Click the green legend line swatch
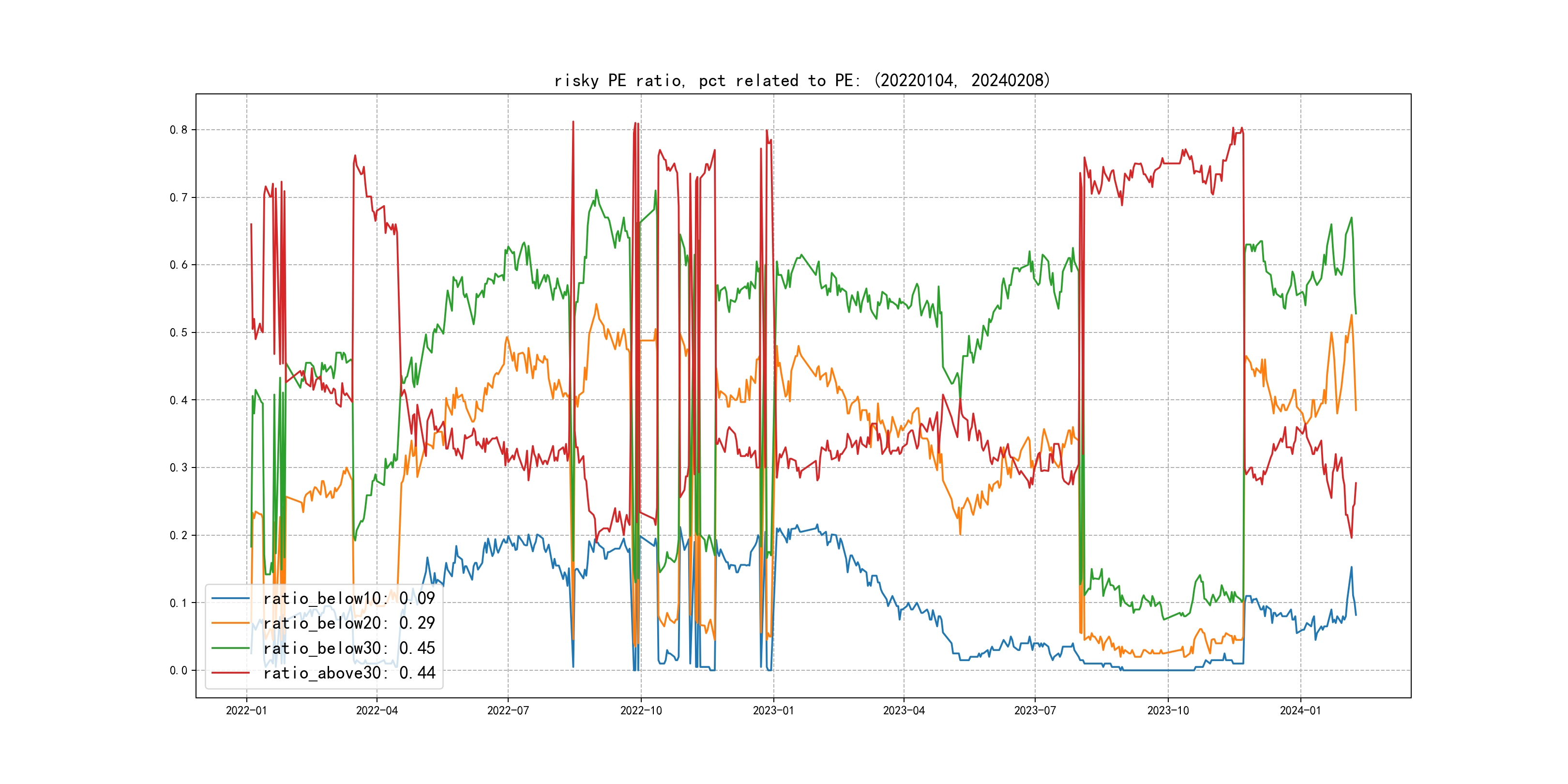Screen dimensions: 1568x784 tap(231, 649)
